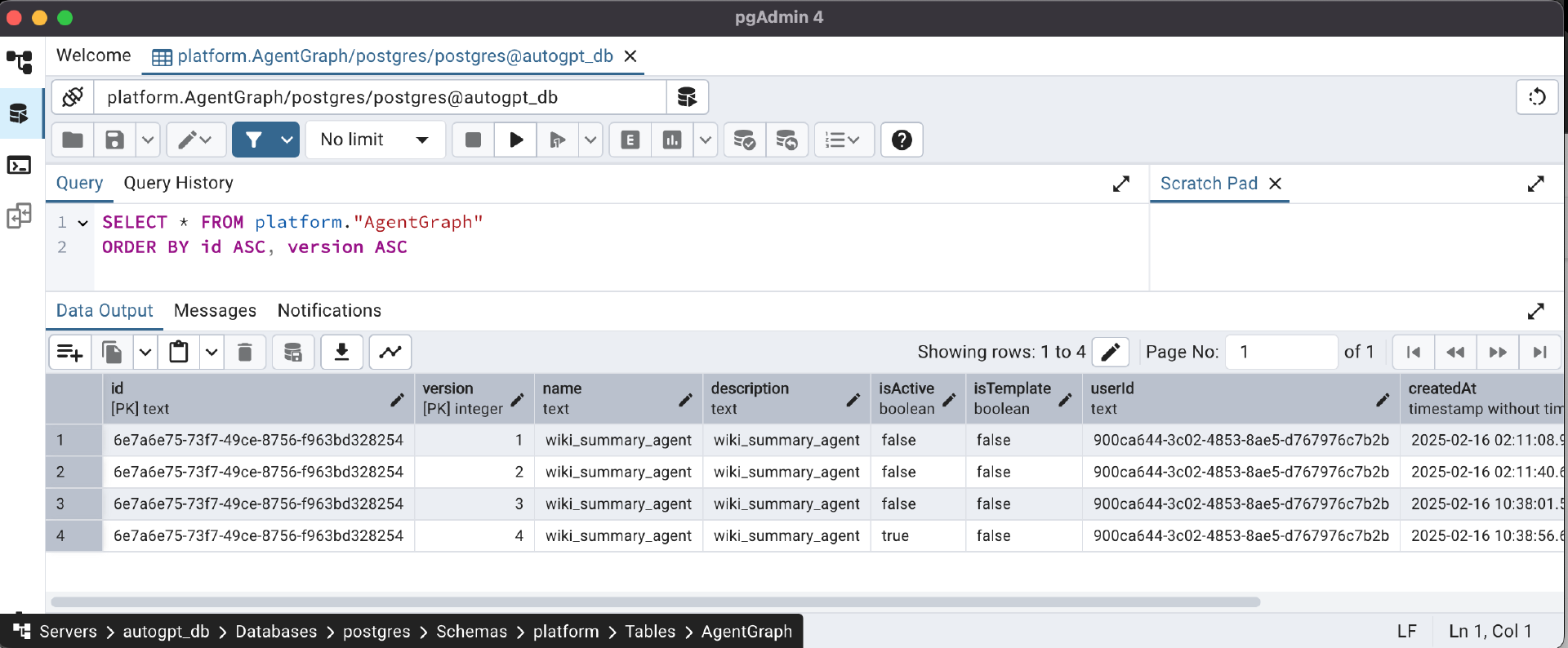Close the Scratch Pad tab
This screenshot has height=648, width=1568.
tap(1275, 184)
